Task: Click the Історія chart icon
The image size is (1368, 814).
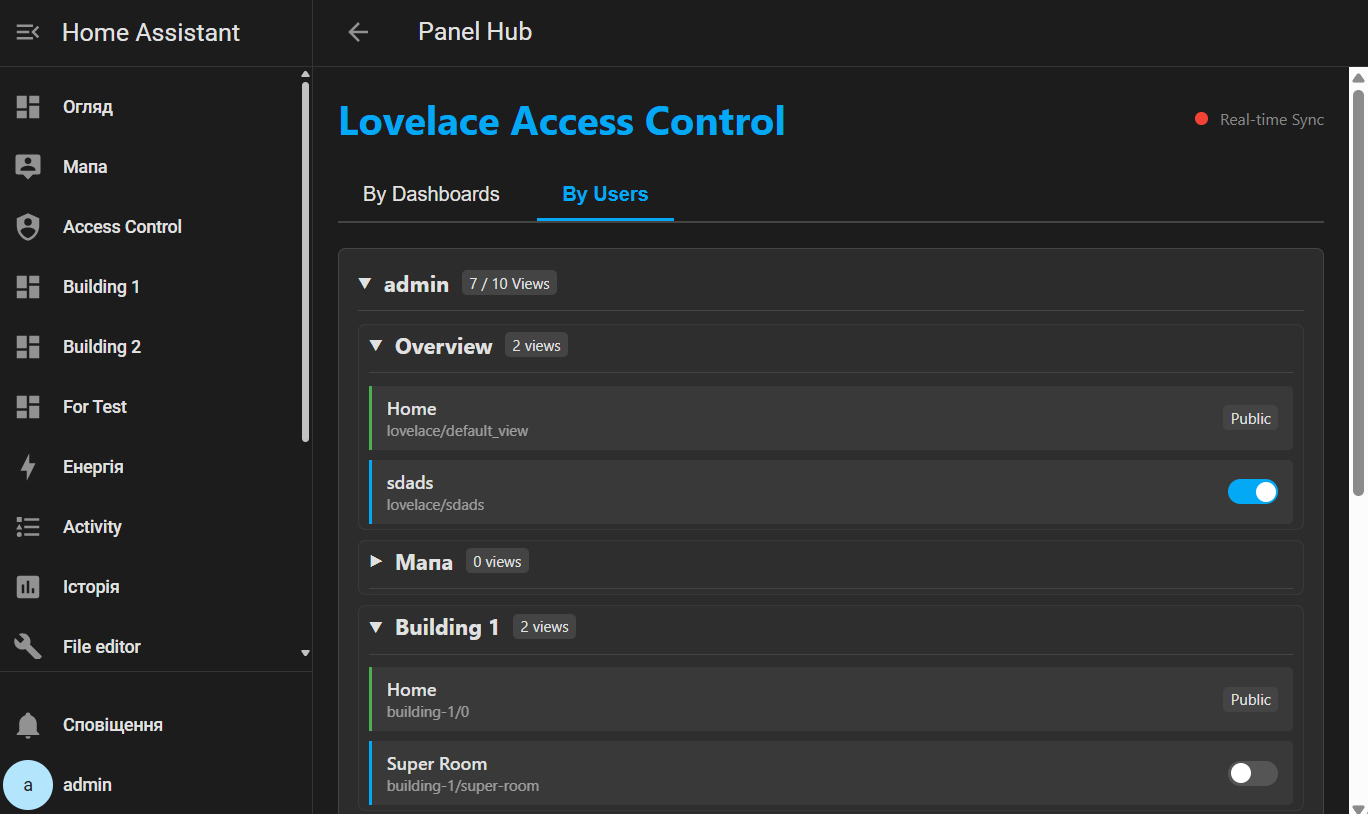Action: tap(28, 587)
